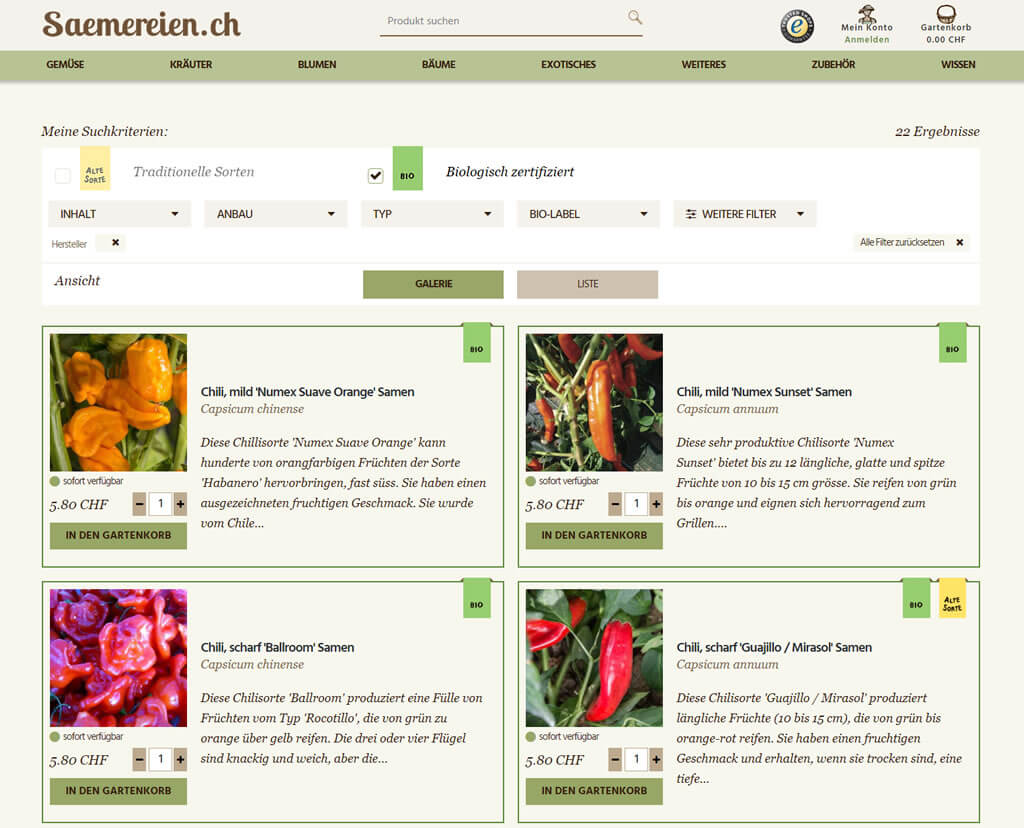Open the Bio-Label dropdown
Image resolution: width=1024 pixels, height=828 pixels.
coord(587,214)
